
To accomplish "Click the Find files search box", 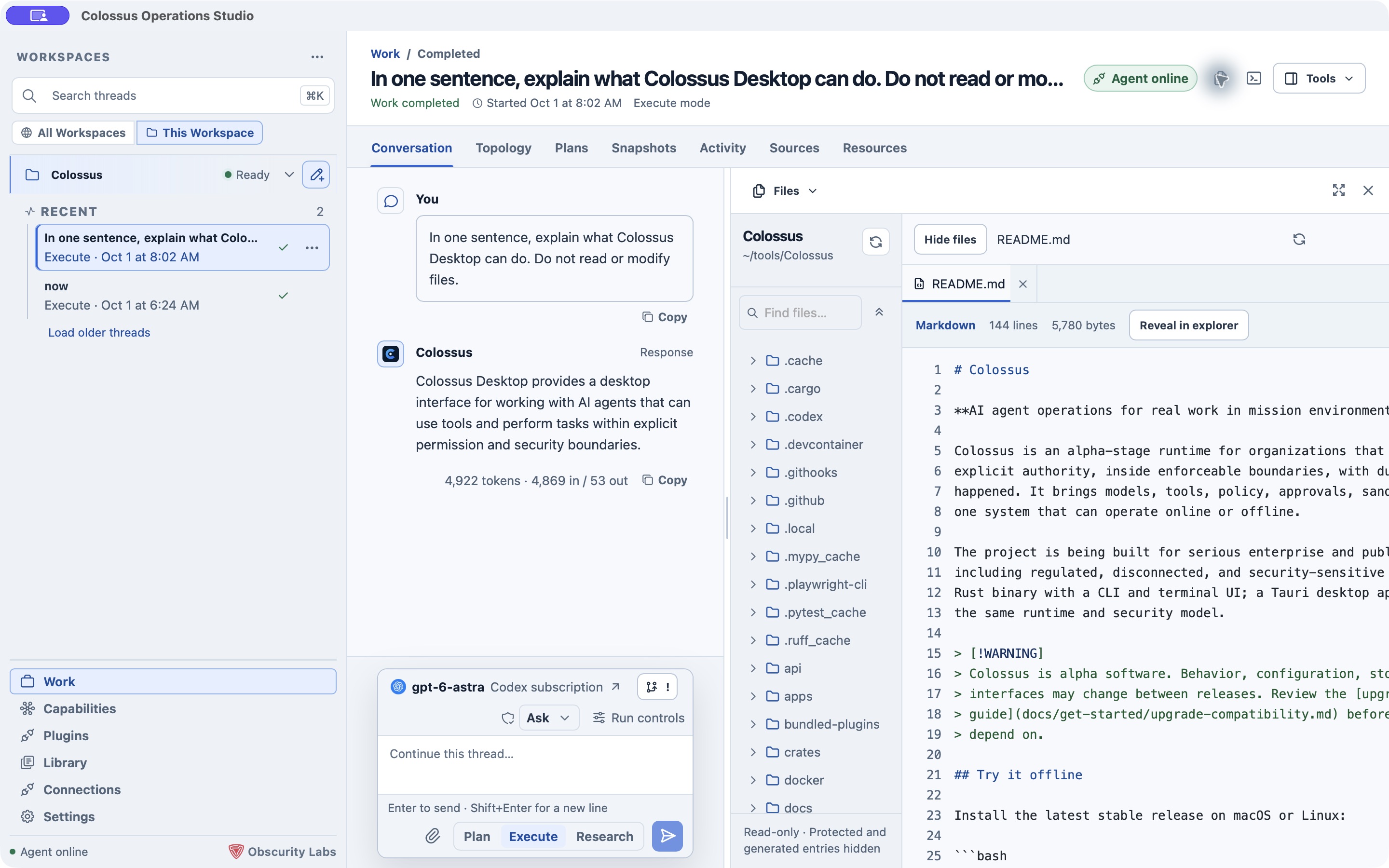I will coord(800,312).
